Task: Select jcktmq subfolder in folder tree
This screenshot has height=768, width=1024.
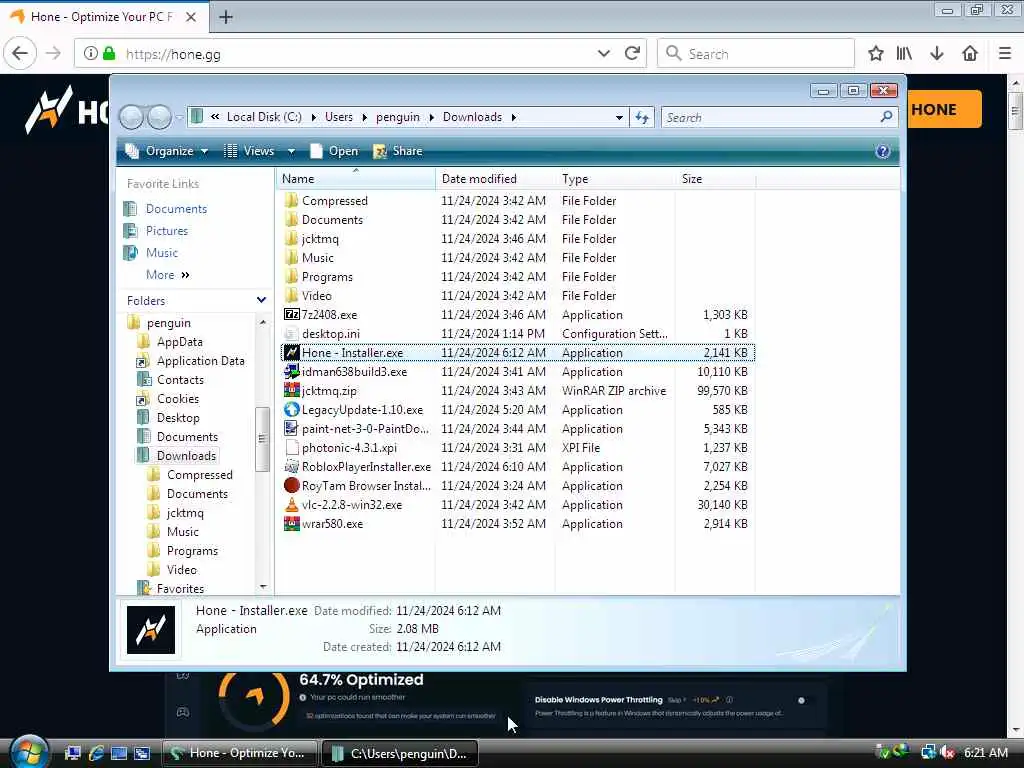Action: pyautogui.click(x=185, y=513)
